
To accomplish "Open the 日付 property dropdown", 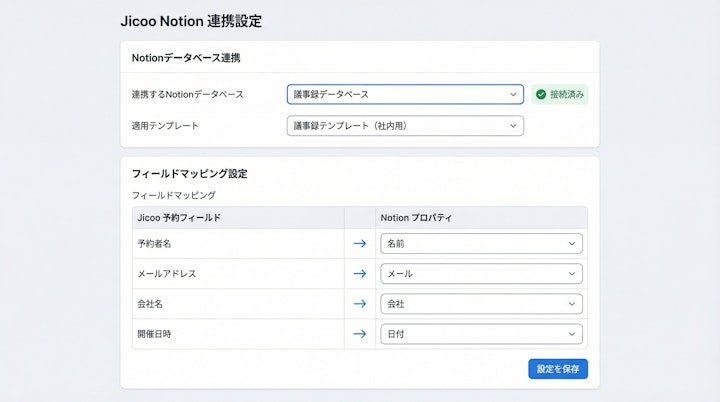I will [x=481, y=334].
